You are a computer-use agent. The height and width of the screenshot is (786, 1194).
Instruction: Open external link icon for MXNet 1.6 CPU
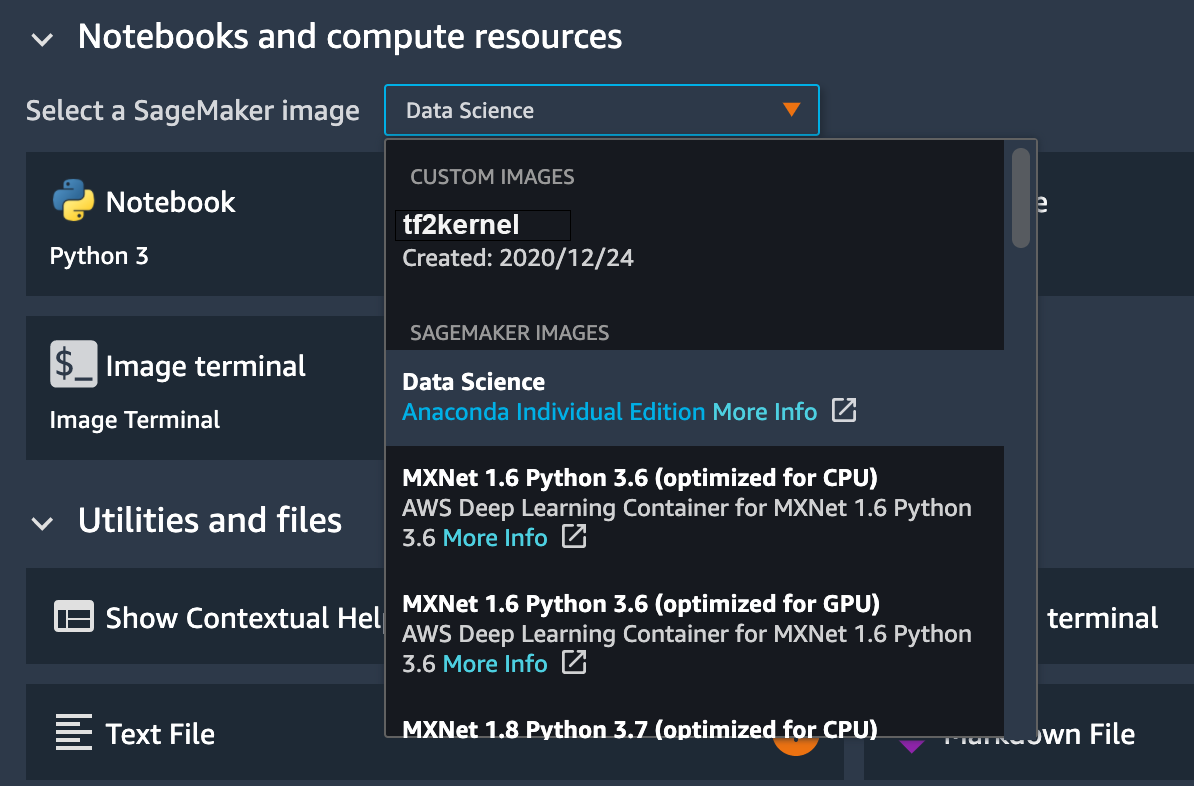[573, 537]
